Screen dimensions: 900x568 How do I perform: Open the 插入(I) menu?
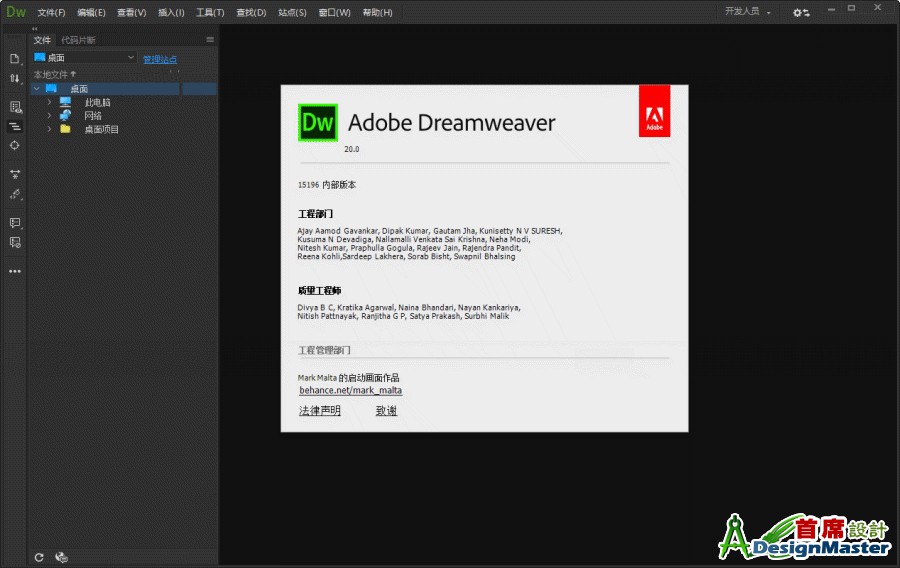[x=171, y=12]
